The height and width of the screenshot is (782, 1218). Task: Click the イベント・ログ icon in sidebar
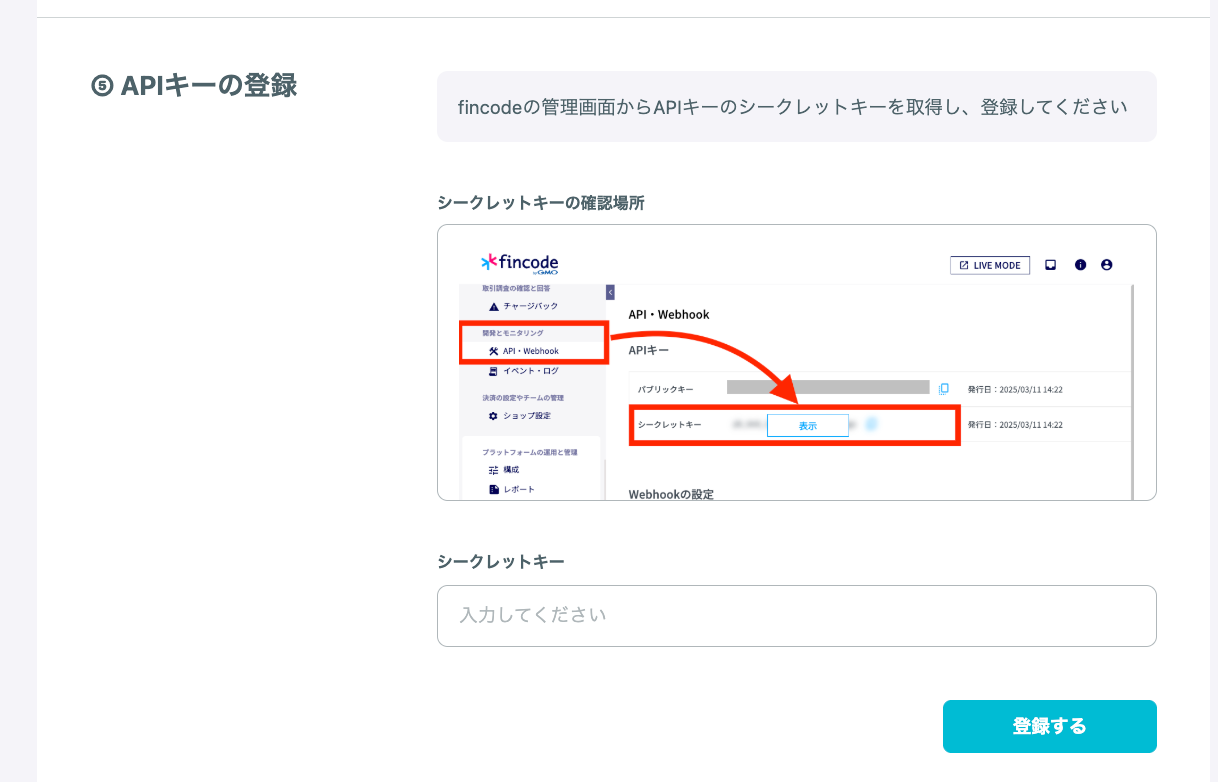493,371
